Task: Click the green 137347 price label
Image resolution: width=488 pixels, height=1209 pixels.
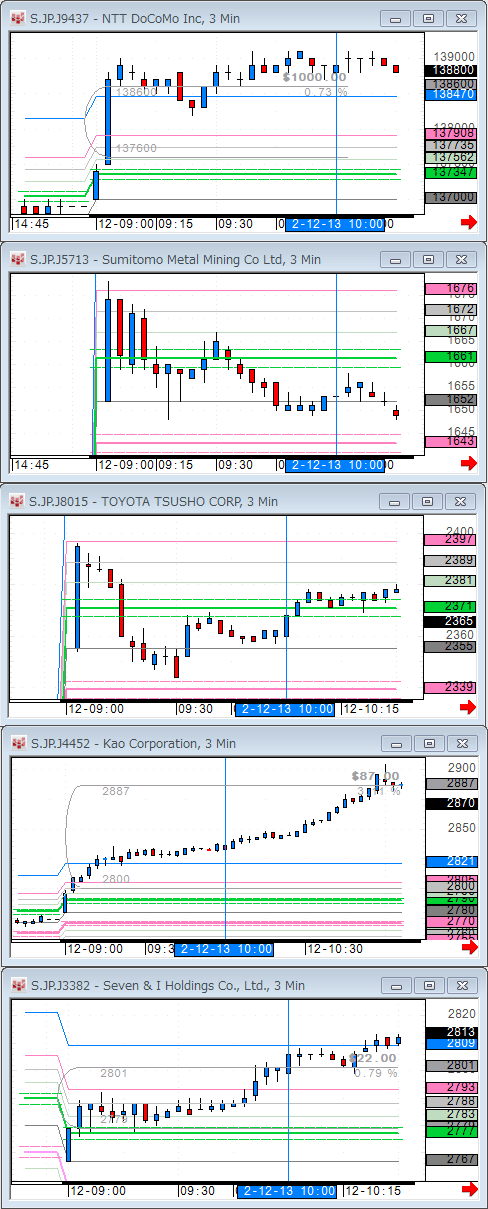Action: (x=451, y=172)
